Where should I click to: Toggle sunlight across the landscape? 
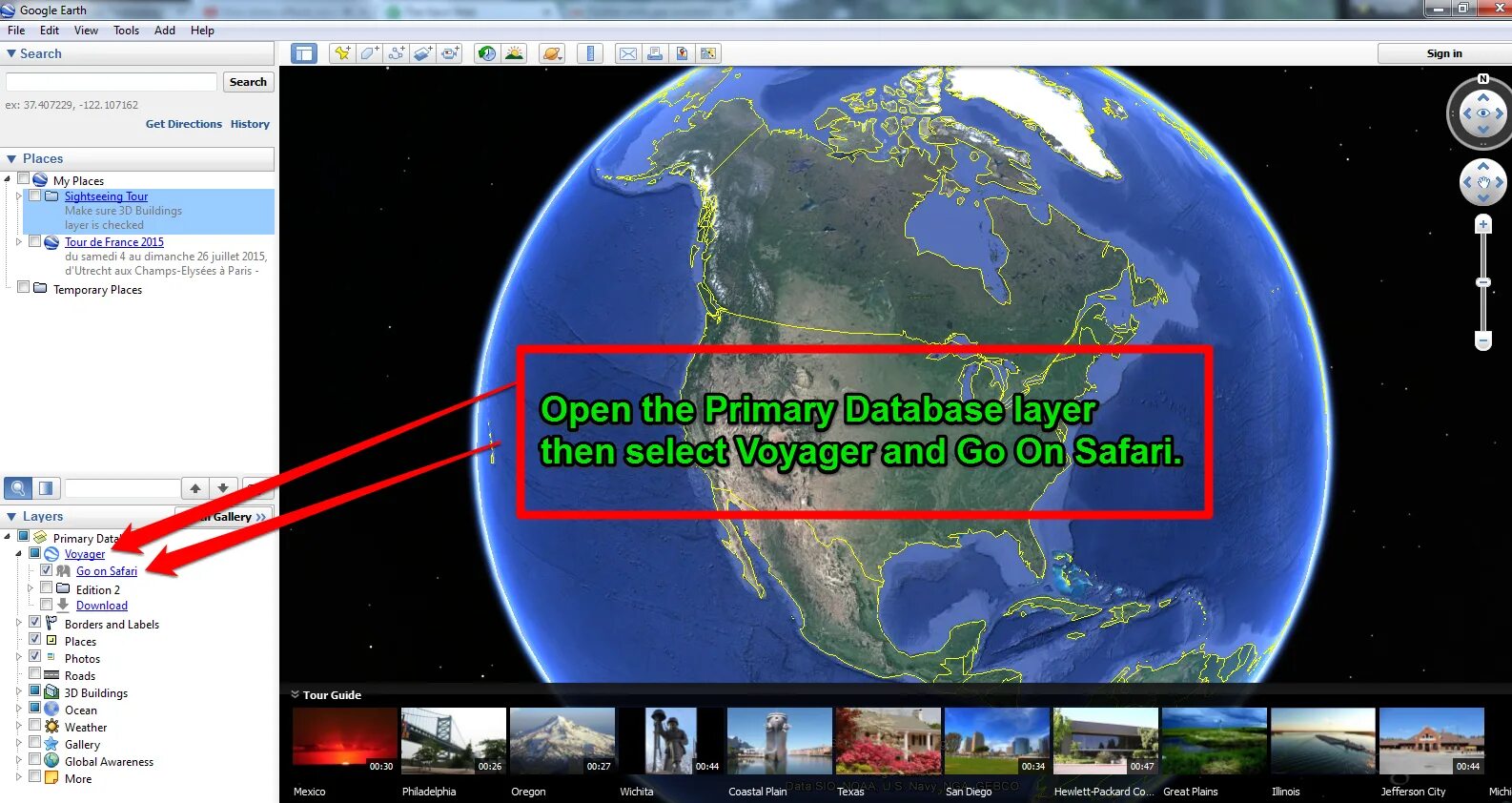click(515, 53)
